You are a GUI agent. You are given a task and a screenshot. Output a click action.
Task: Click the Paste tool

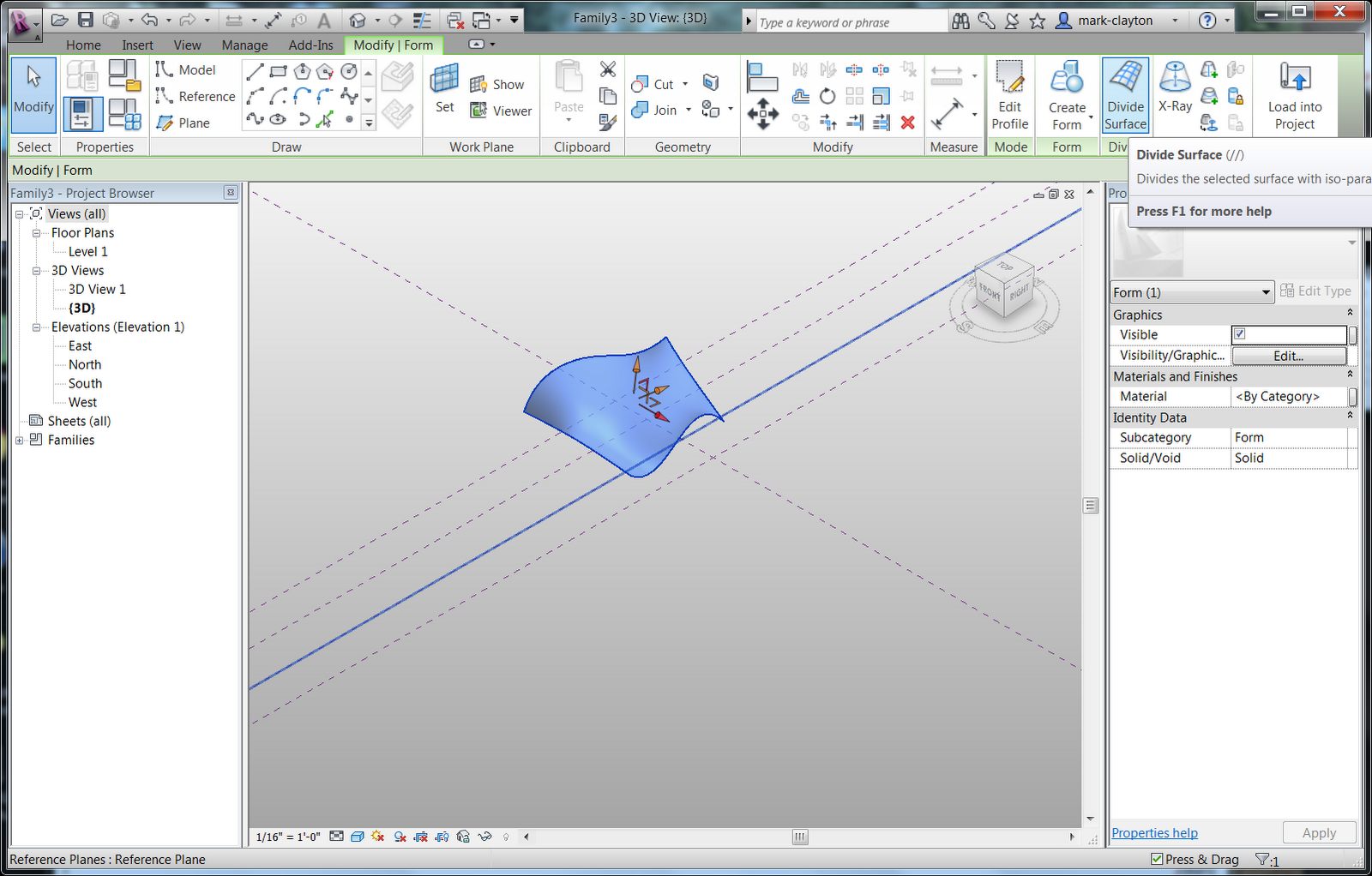[568, 90]
